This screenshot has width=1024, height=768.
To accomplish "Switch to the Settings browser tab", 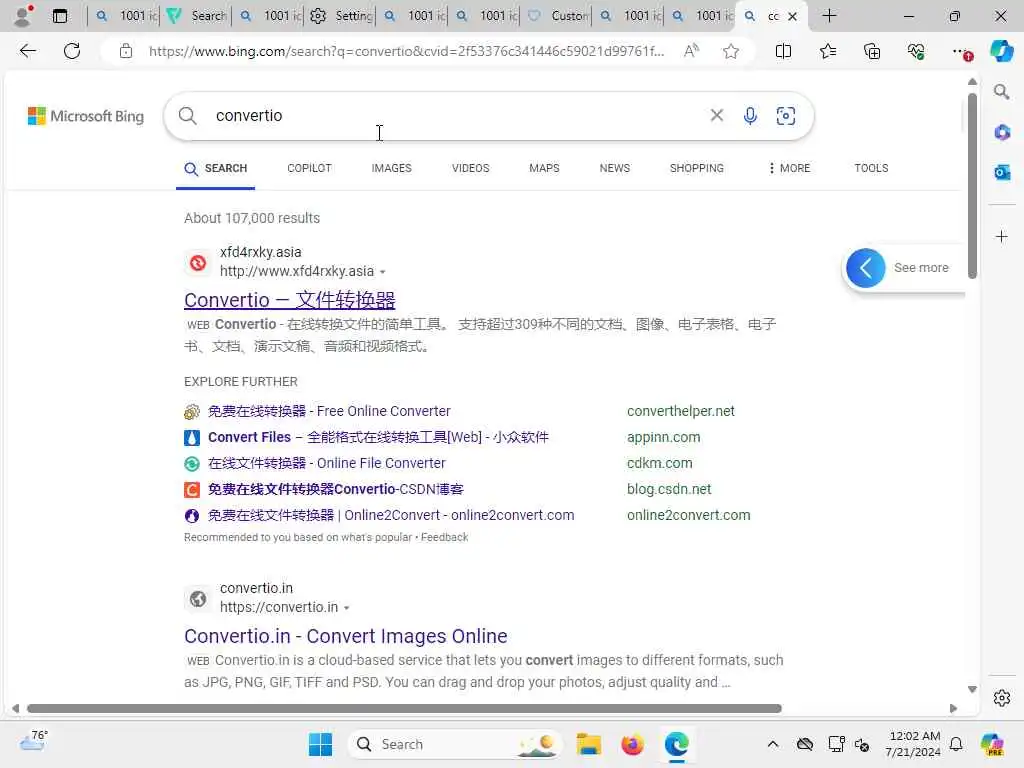I will [342, 16].
